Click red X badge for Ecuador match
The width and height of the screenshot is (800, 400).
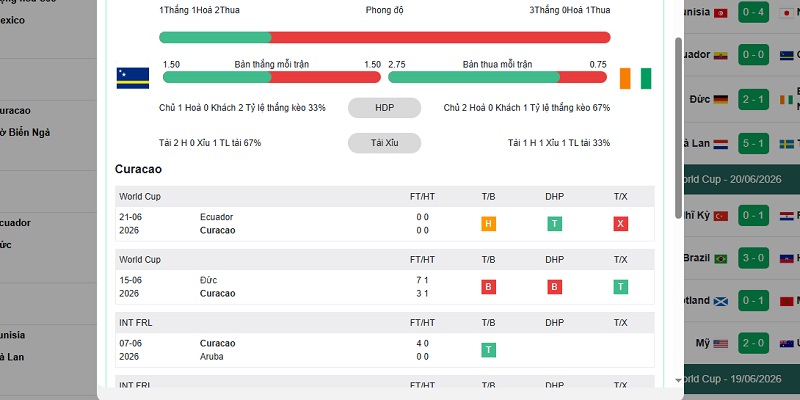point(620,223)
